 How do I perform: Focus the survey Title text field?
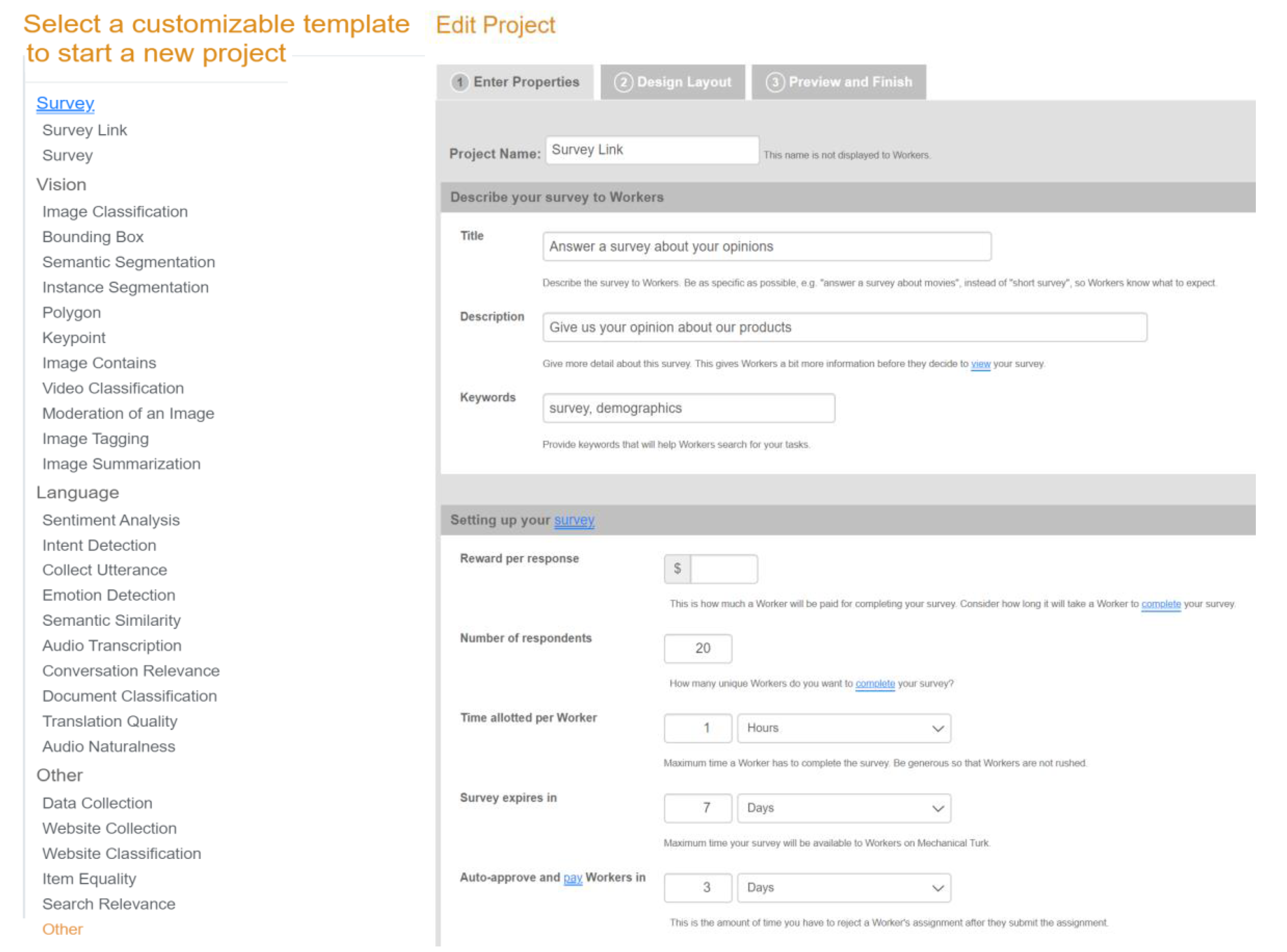(767, 247)
